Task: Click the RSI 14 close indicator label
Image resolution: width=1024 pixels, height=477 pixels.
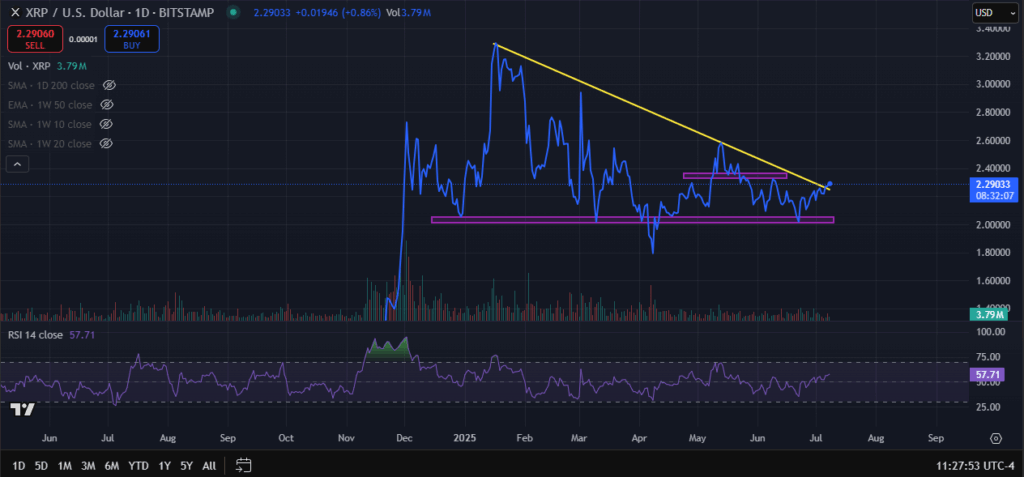Action: 35,335
